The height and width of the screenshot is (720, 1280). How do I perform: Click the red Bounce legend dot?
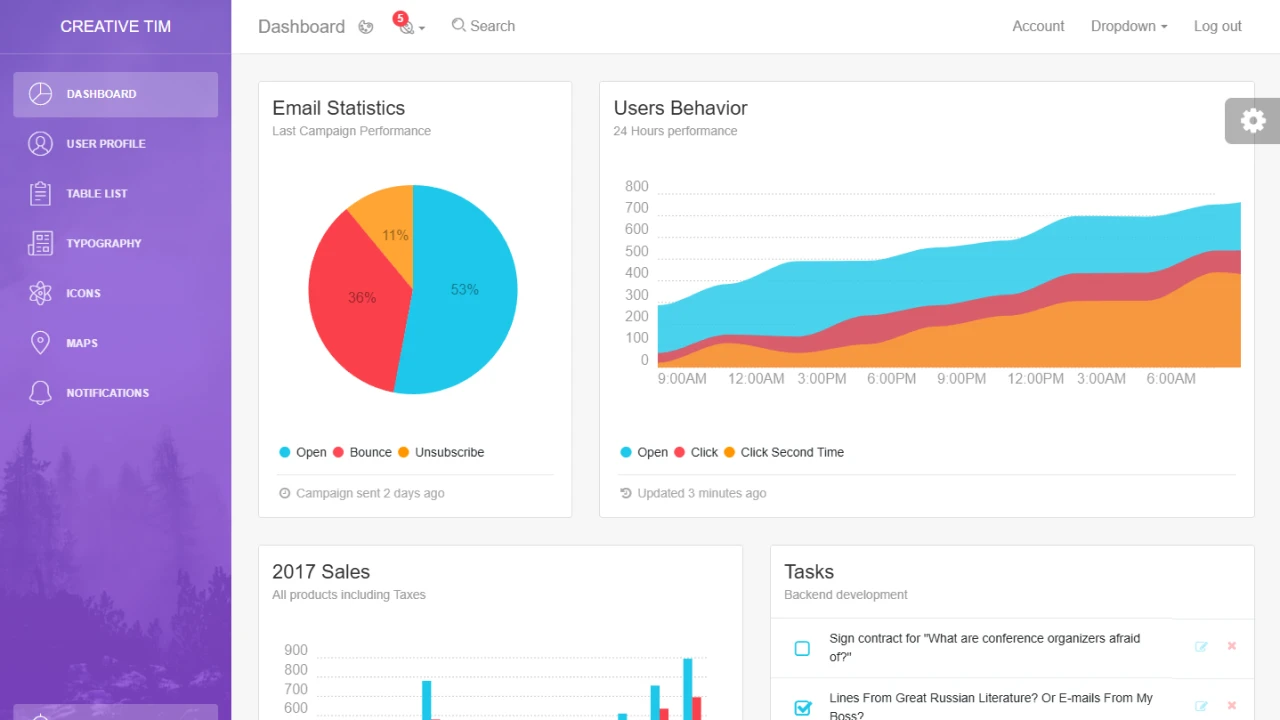click(x=338, y=452)
